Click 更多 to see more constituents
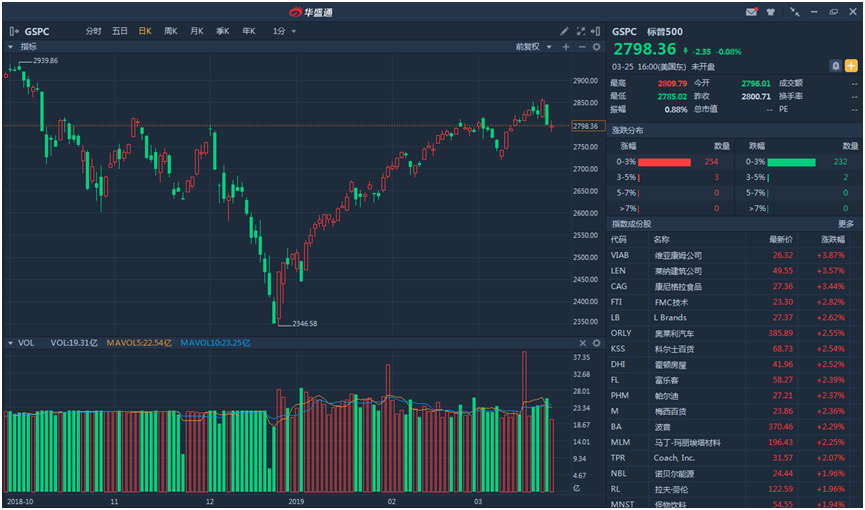This screenshot has height=510, width=865. coord(846,224)
